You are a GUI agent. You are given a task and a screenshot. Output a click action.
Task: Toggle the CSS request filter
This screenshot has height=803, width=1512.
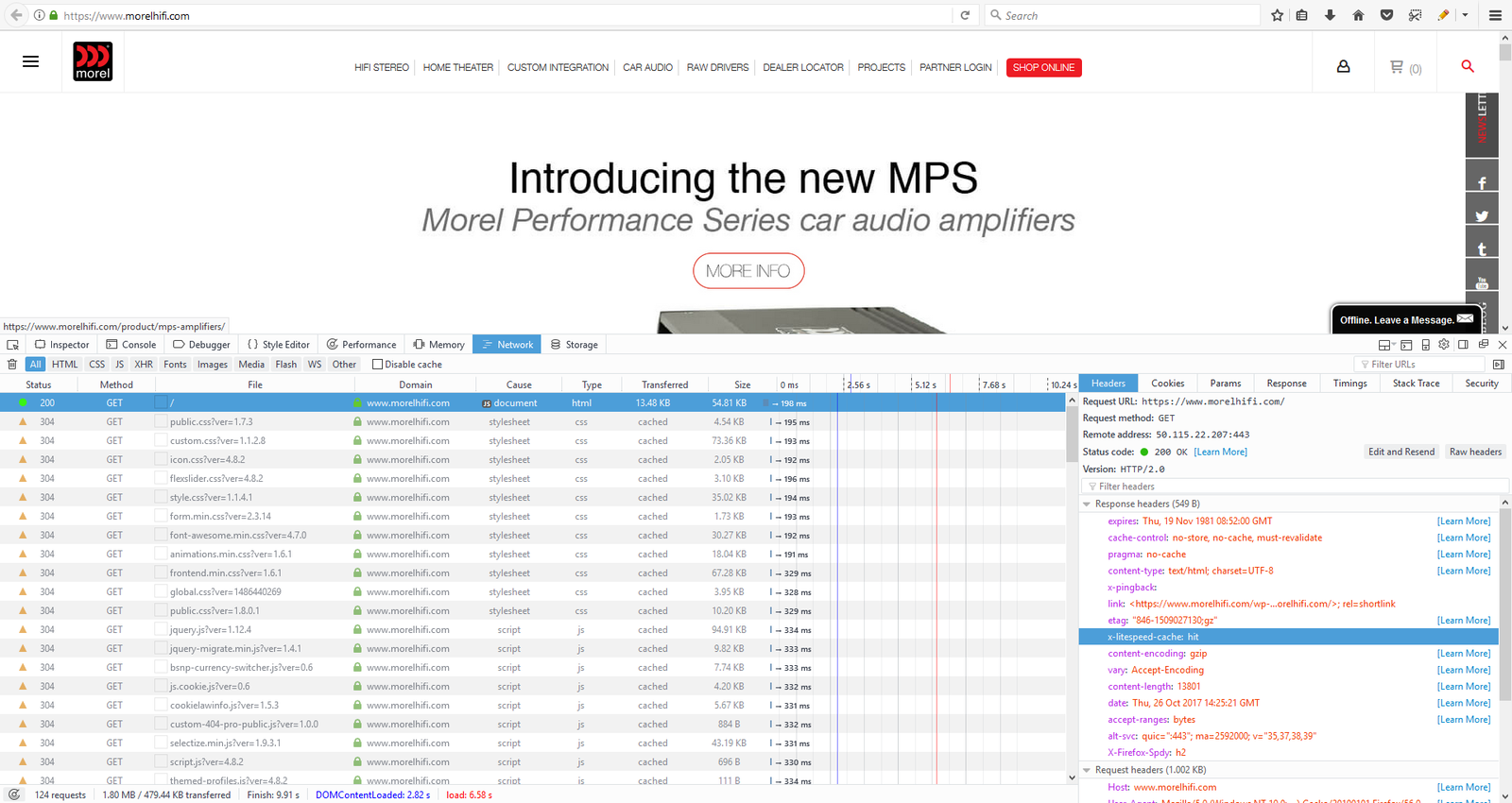[97, 365]
